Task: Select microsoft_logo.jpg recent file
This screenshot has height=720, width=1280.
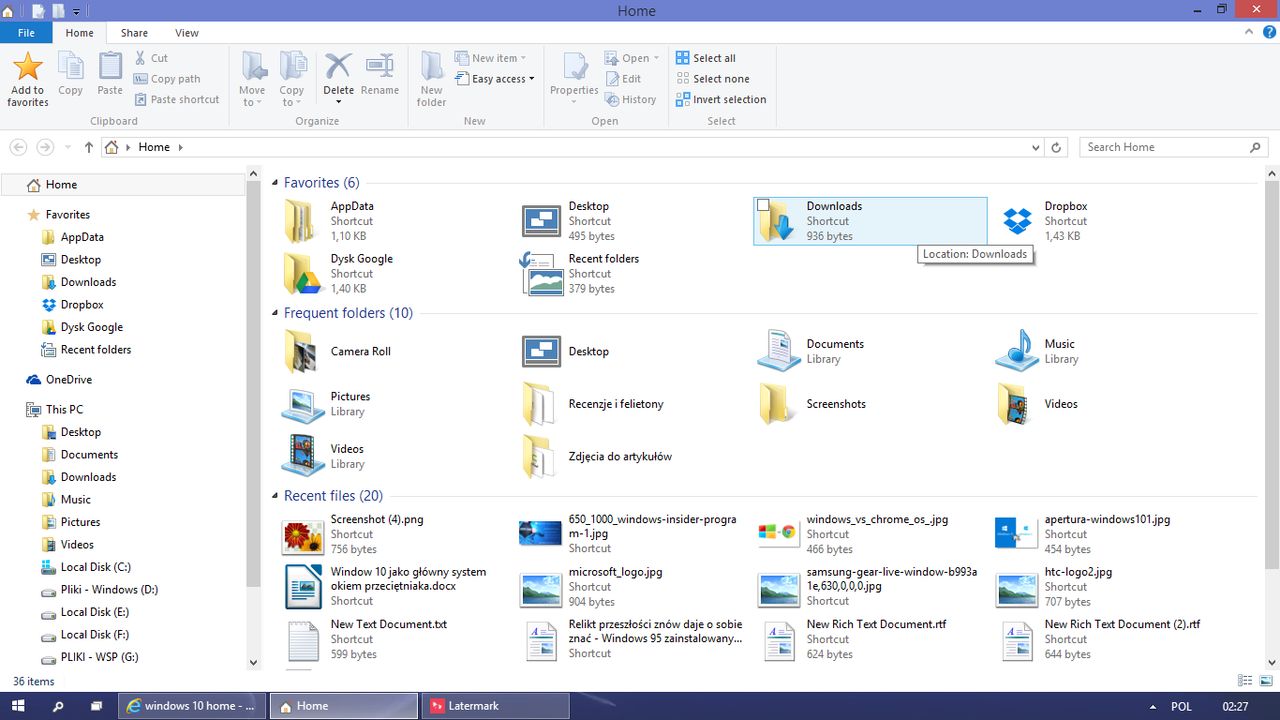Action: point(632,587)
